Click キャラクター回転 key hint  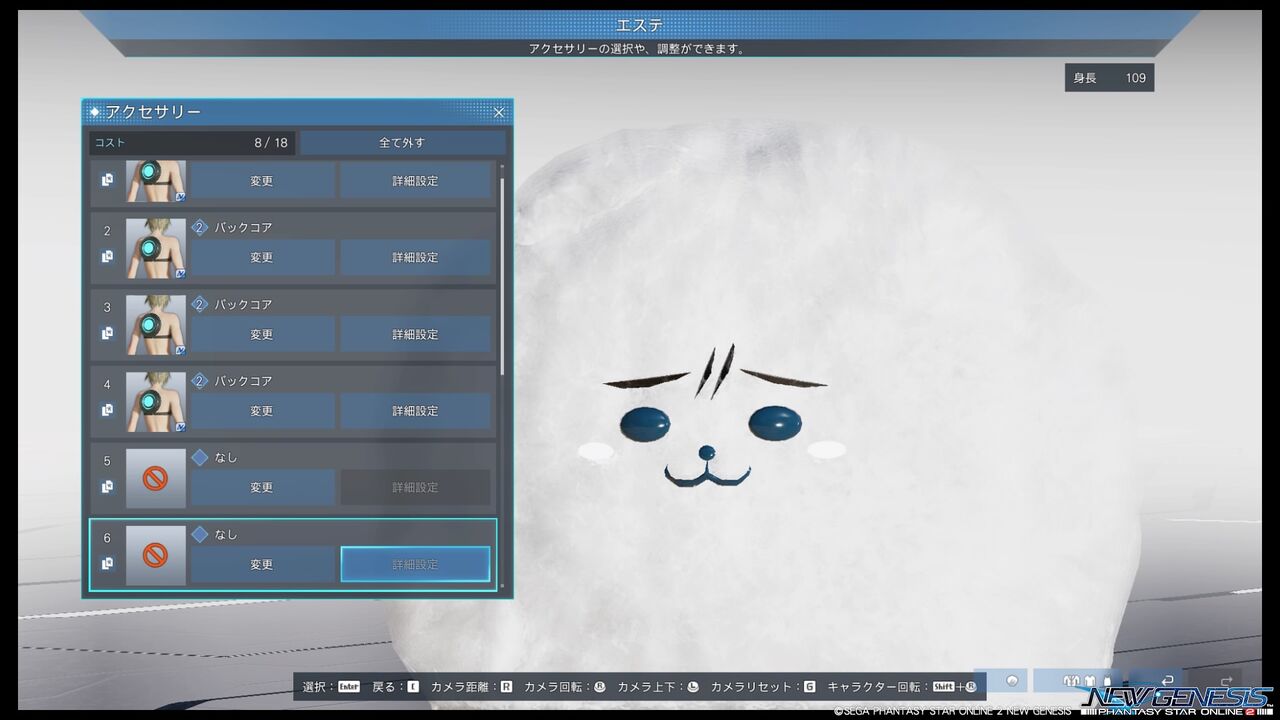(902, 687)
